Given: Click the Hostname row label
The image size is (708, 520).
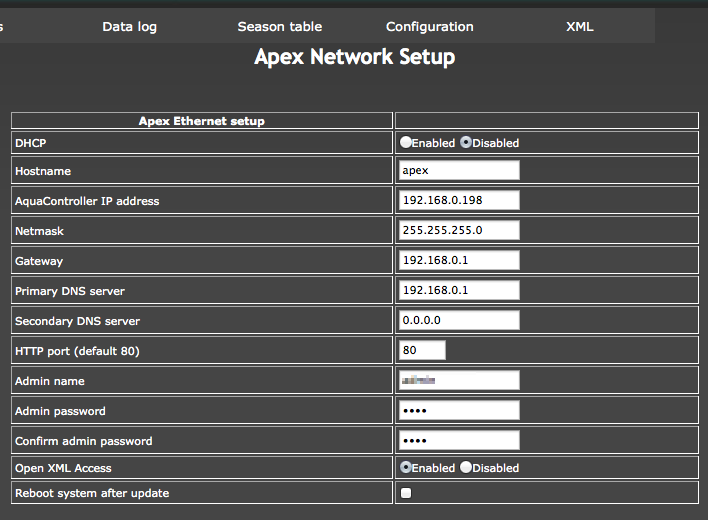Looking at the screenshot, I should pyautogui.click(x=43, y=171).
